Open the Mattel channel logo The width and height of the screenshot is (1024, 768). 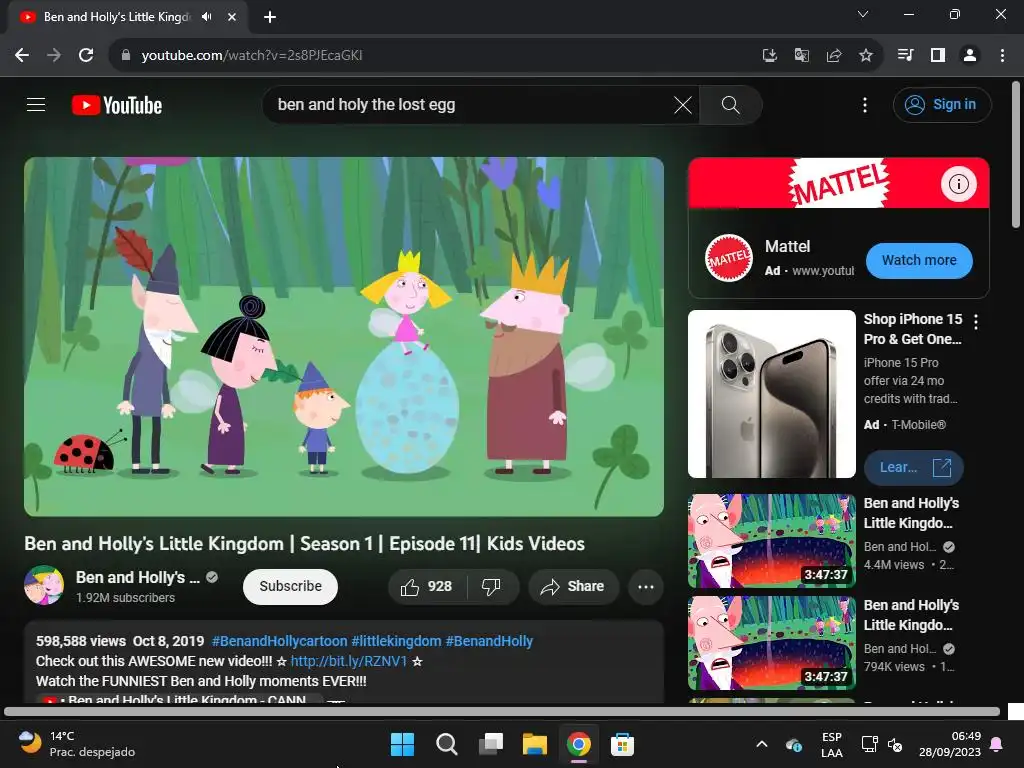pos(729,258)
